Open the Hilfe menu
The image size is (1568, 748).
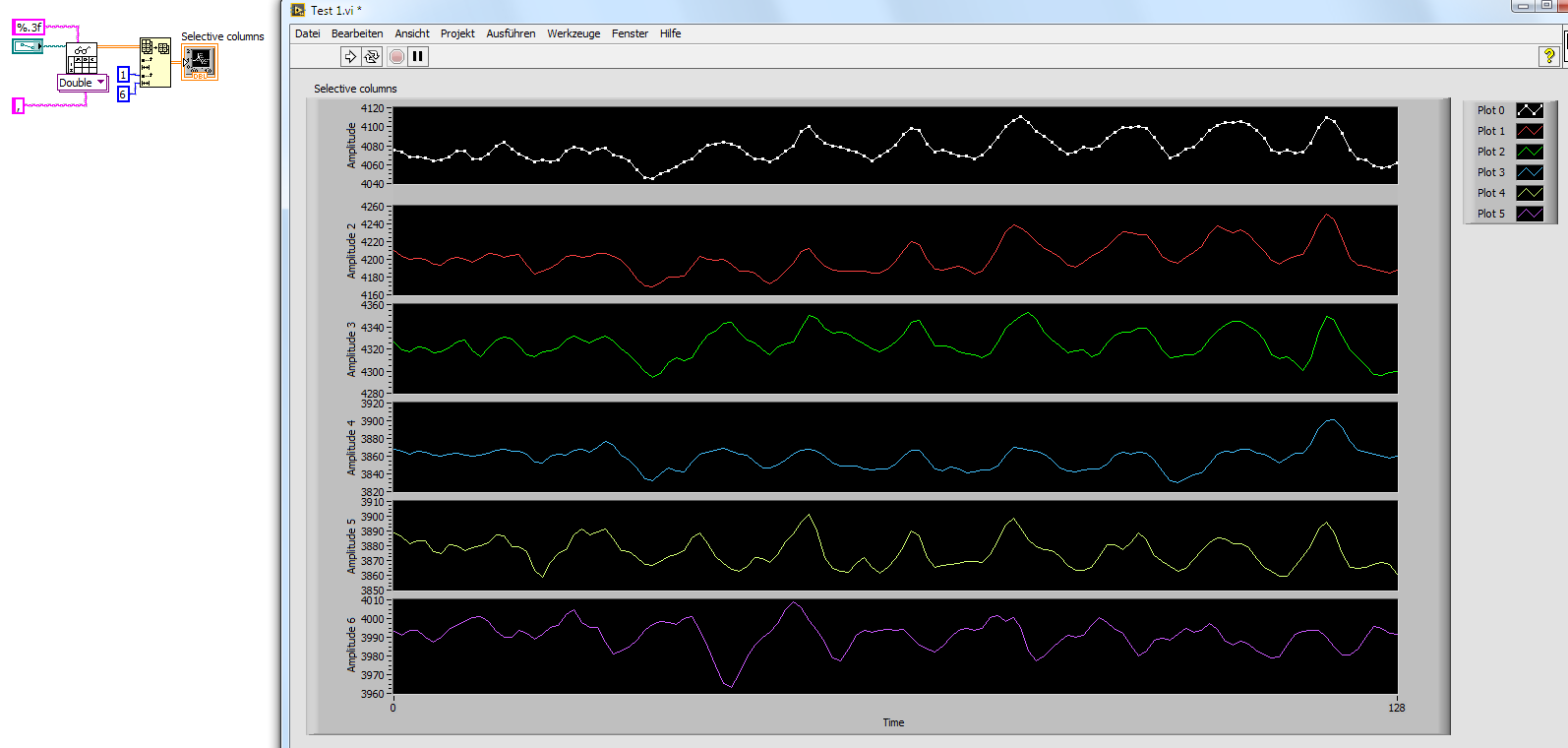(670, 33)
